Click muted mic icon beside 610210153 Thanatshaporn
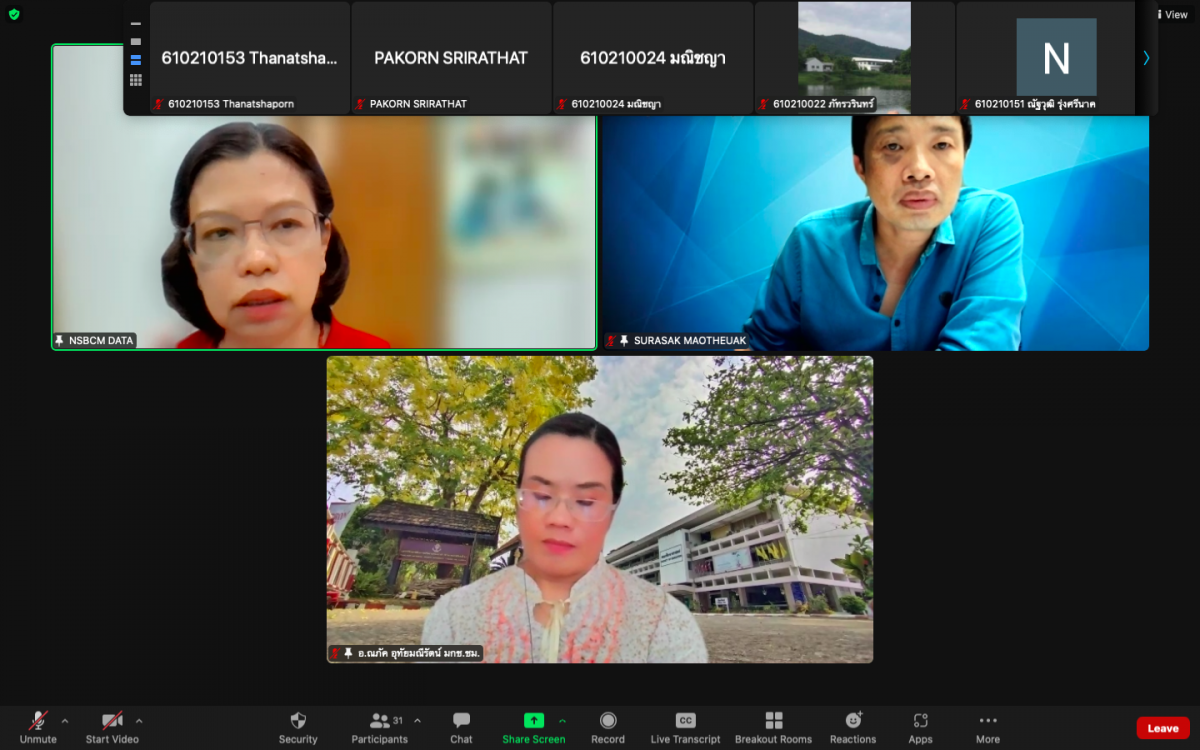The image size is (1200, 750). point(158,104)
